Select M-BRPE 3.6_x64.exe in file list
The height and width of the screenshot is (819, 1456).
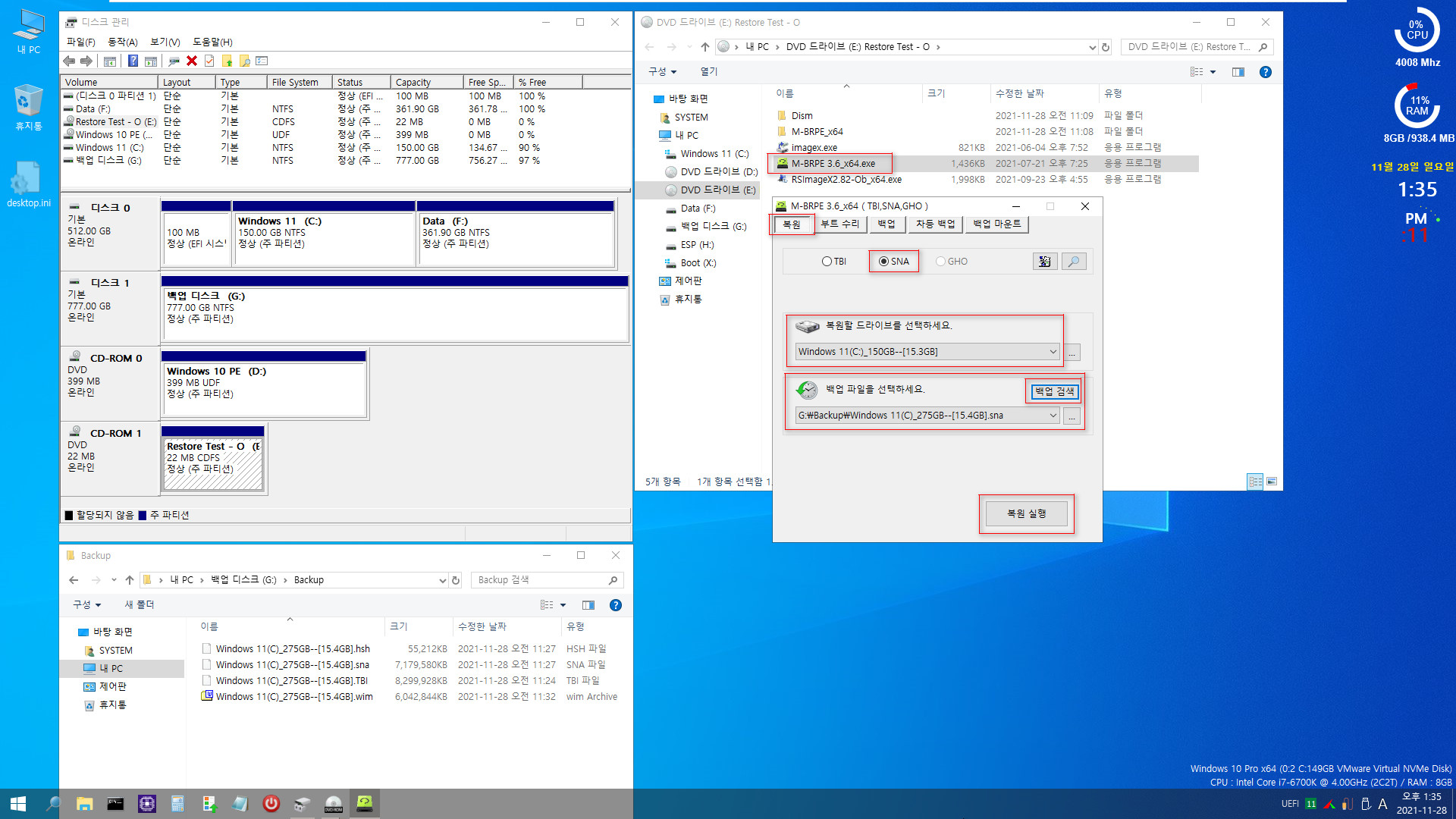point(833,164)
